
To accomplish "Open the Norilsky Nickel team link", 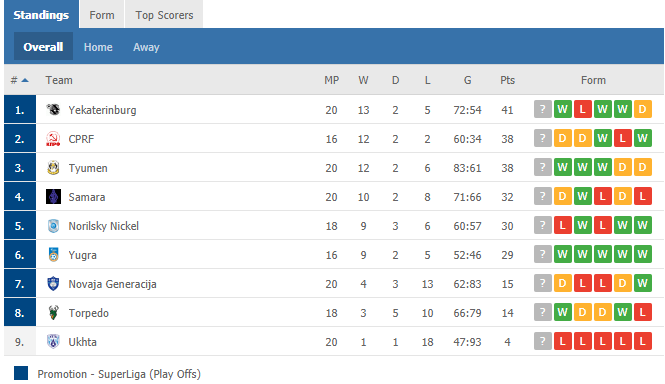I will tap(103, 226).
